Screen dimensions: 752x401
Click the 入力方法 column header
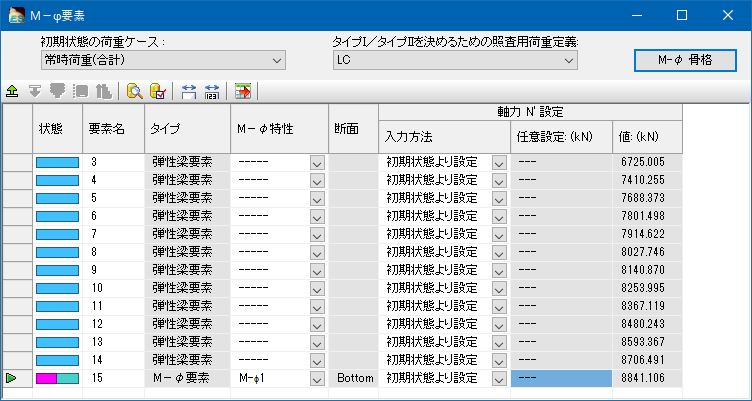coord(445,137)
